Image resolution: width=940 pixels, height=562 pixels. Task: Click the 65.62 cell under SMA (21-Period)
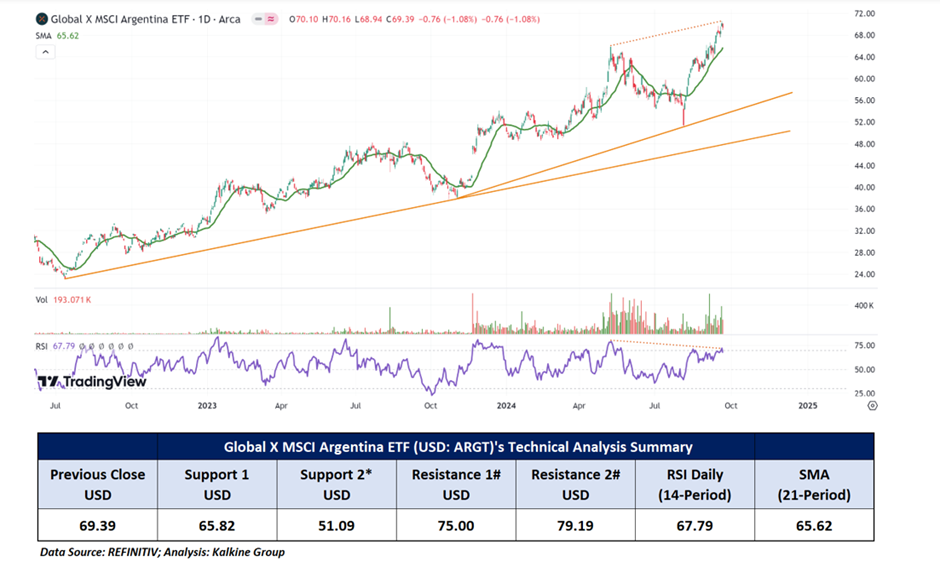coord(814,526)
